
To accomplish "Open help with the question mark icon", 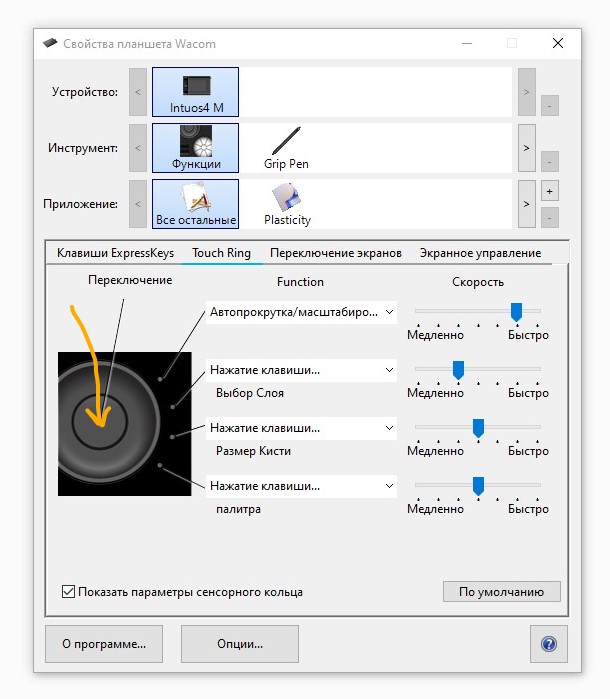I will tap(548, 644).
